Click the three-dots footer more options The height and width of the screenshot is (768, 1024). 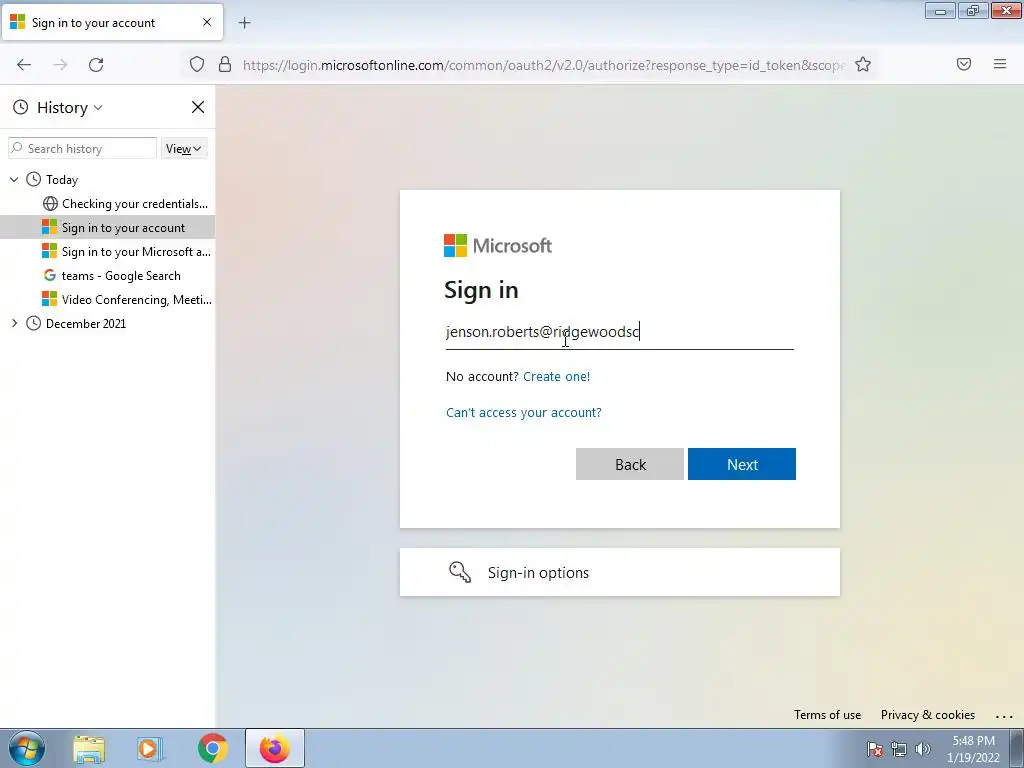point(1004,716)
